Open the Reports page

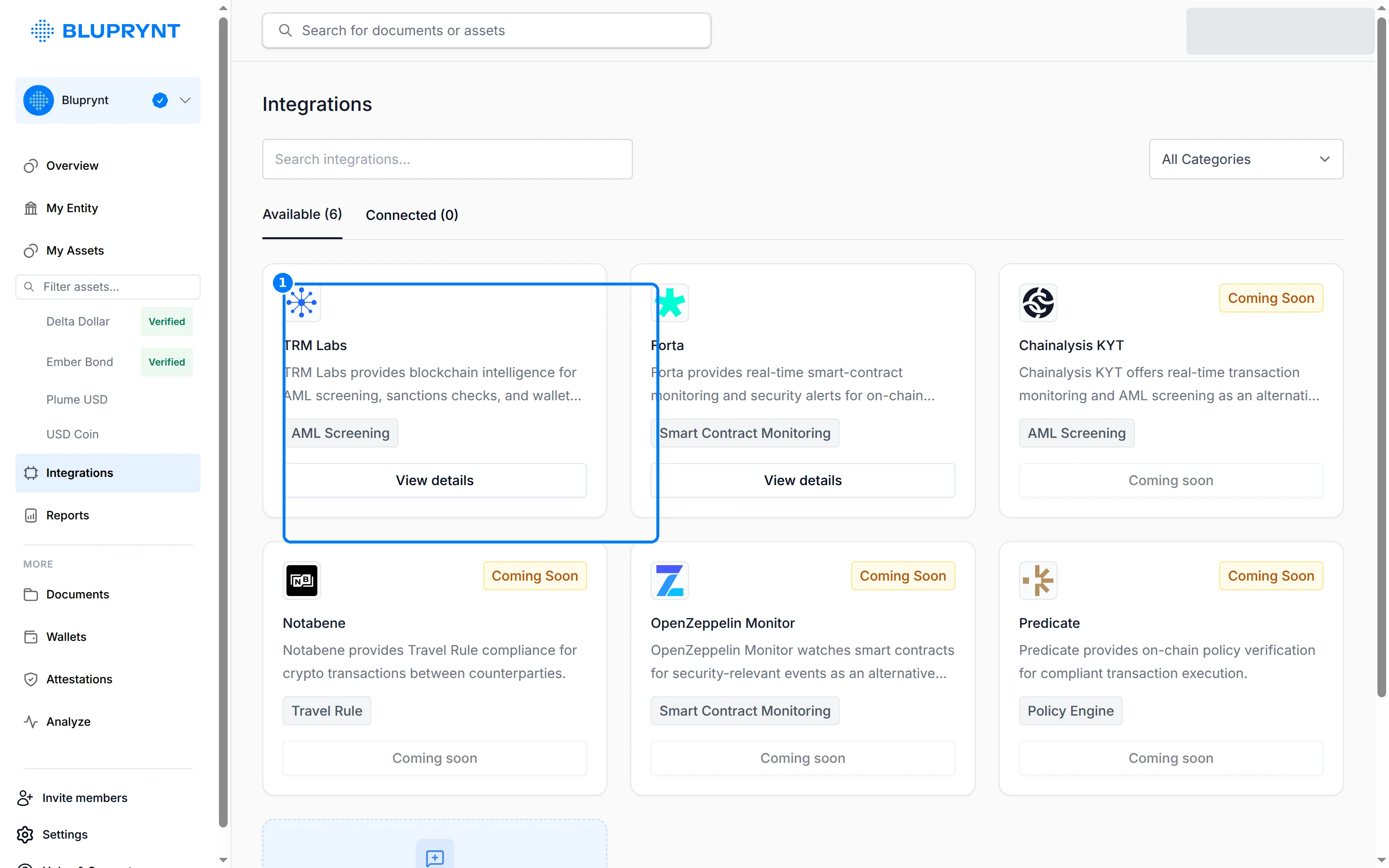[x=108, y=515]
